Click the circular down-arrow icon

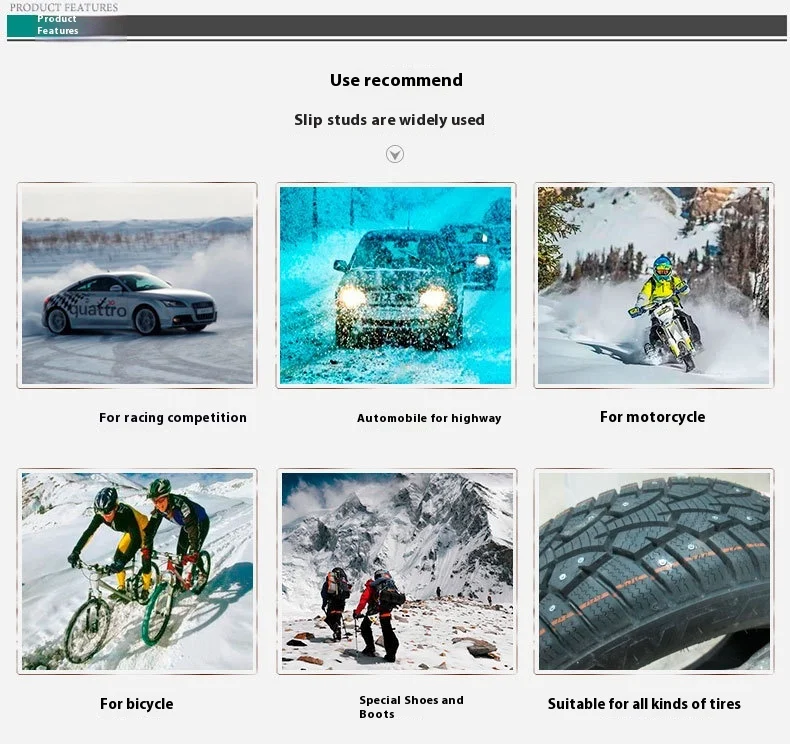point(395,154)
